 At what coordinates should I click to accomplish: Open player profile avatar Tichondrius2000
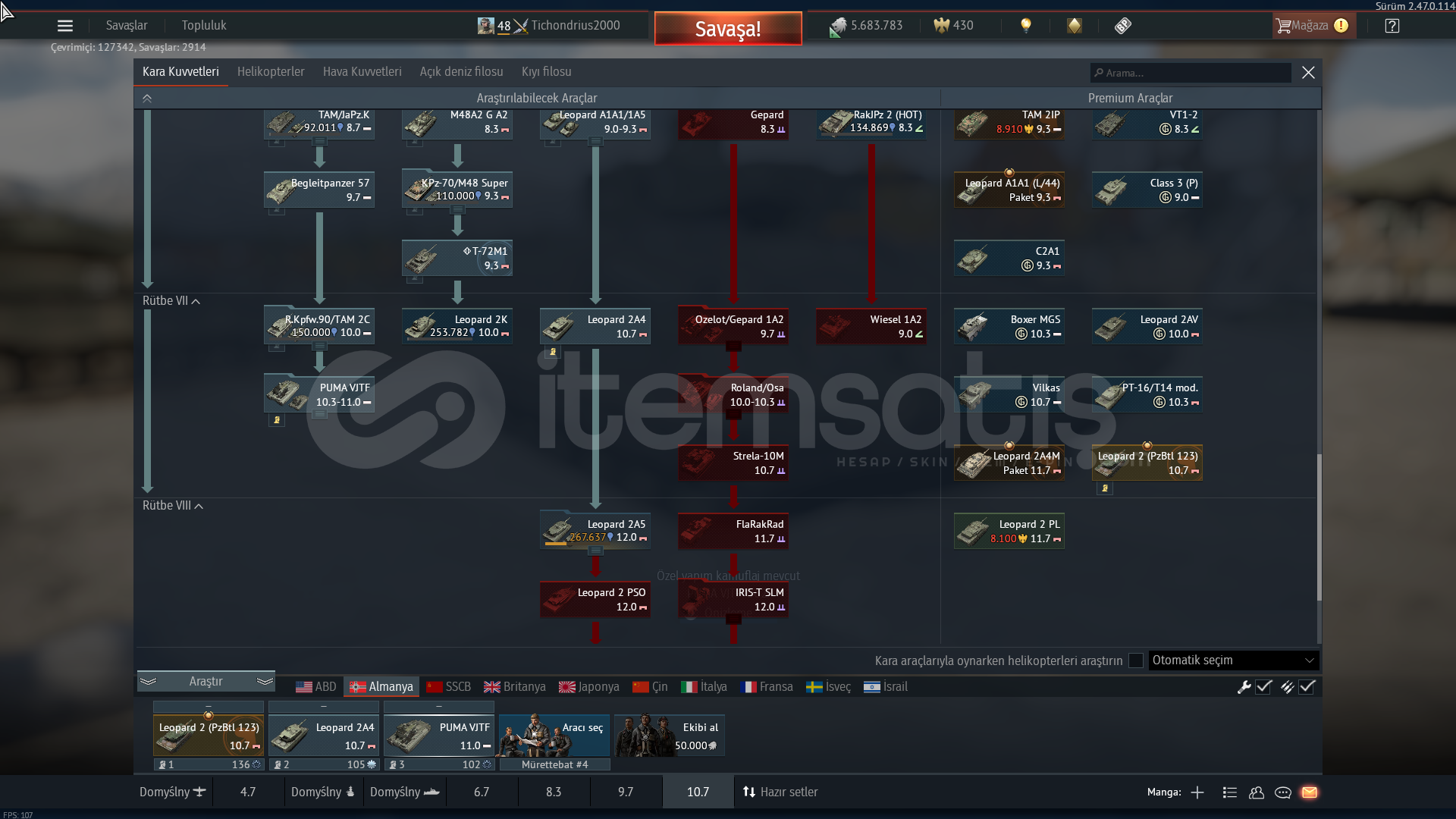[x=486, y=26]
